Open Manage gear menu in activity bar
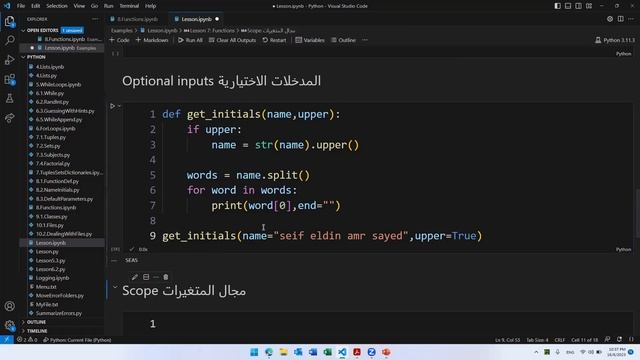Screen dimensions: 640x360 (9, 325)
